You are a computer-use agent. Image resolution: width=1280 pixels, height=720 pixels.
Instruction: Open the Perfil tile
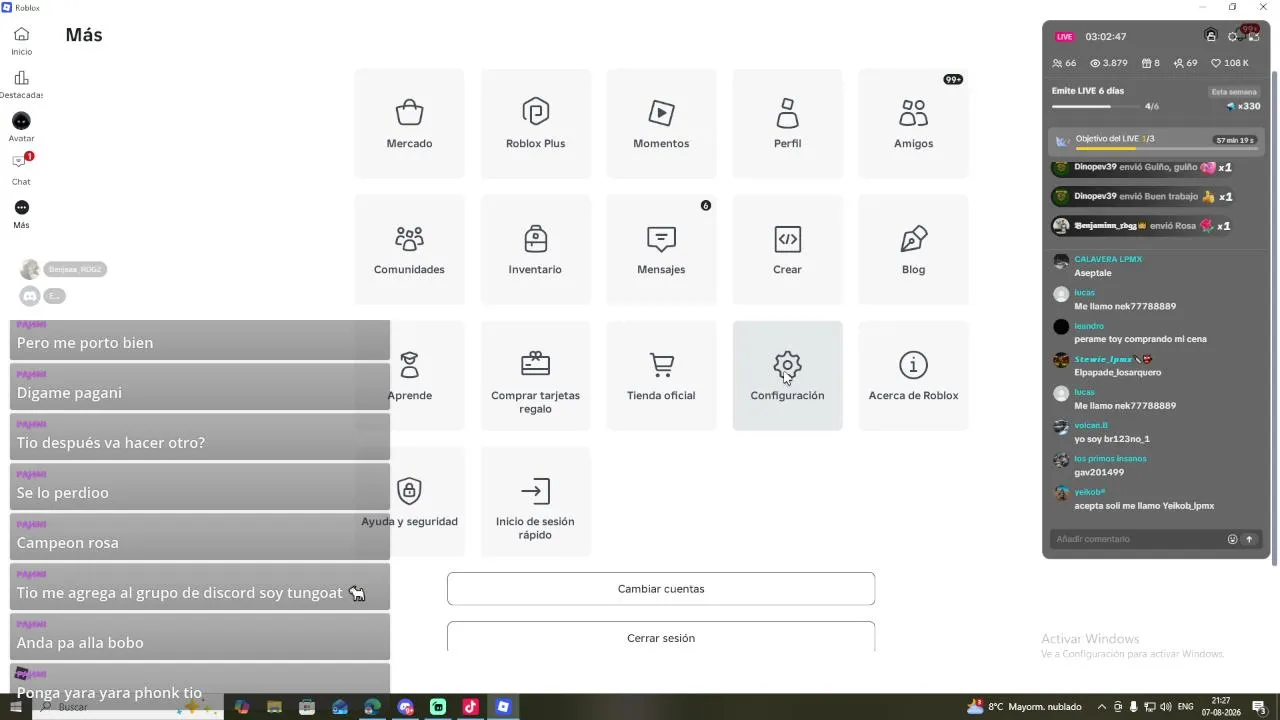(x=787, y=124)
